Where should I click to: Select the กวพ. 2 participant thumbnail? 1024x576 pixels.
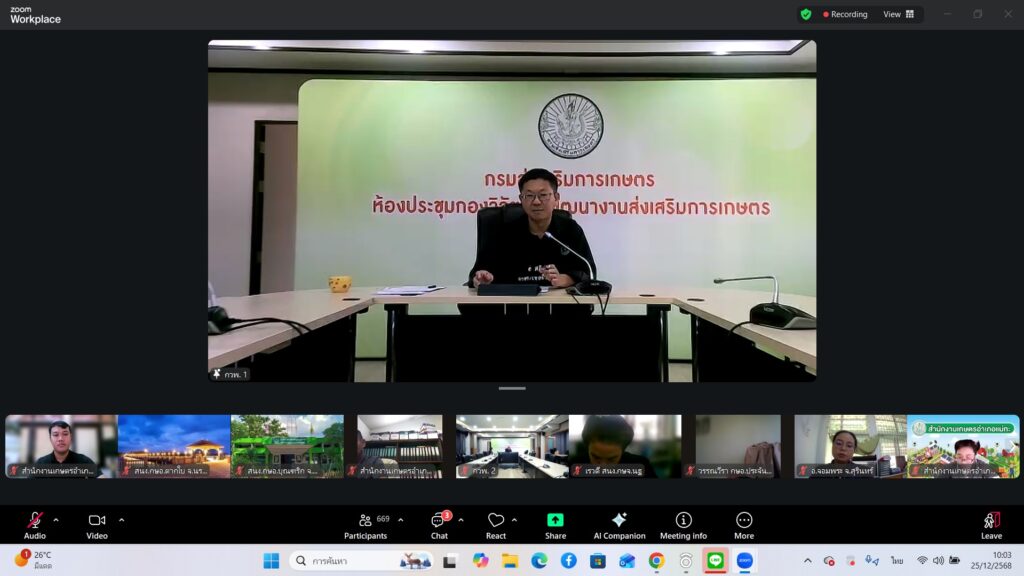tap(512, 446)
